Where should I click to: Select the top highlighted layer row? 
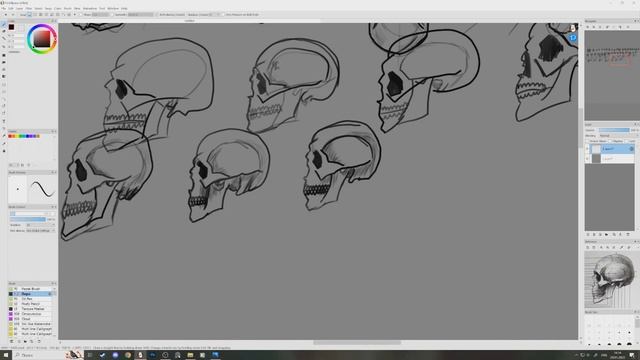[610, 149]
